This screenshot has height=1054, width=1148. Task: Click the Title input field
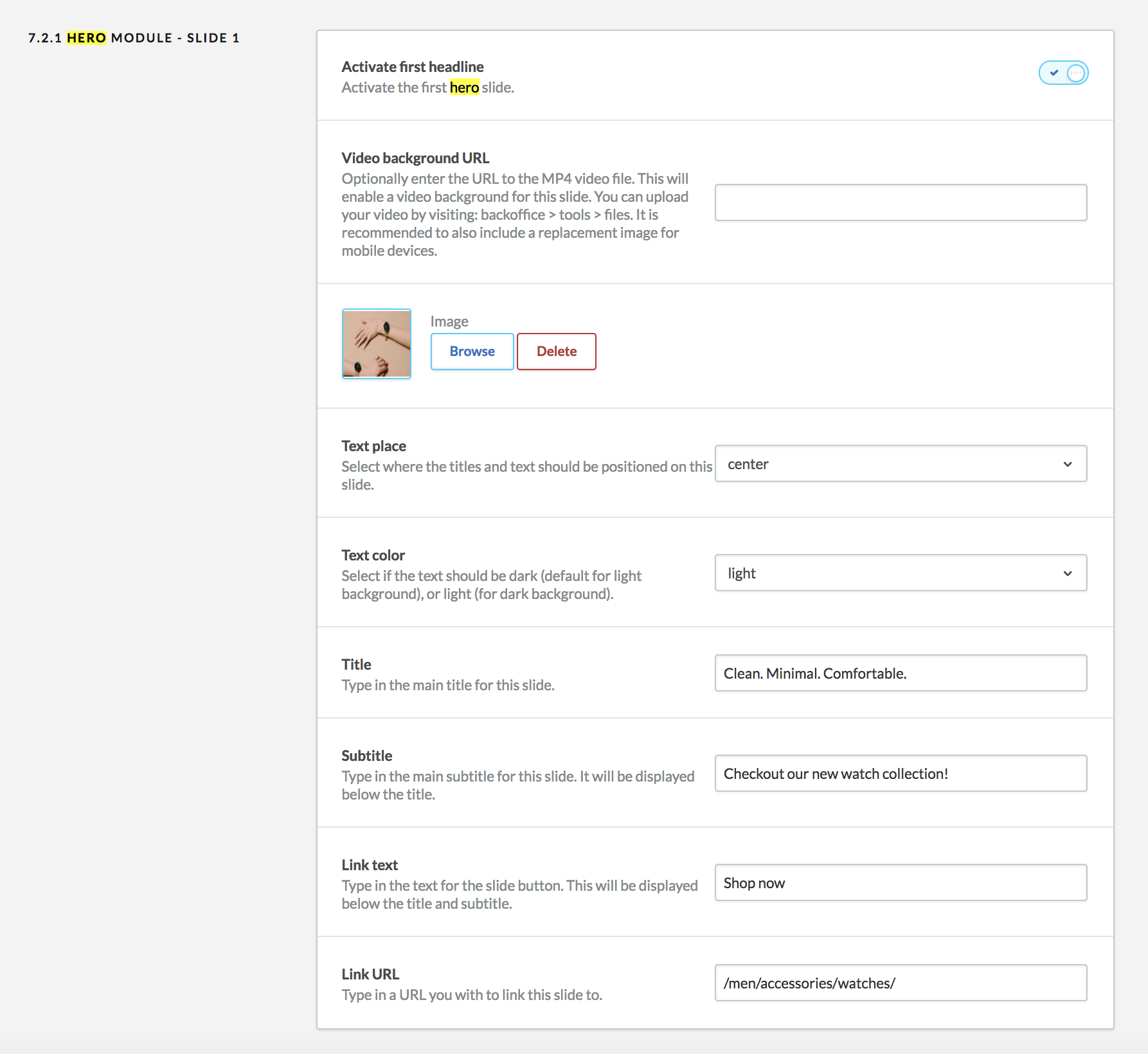[x=901, y=673]
